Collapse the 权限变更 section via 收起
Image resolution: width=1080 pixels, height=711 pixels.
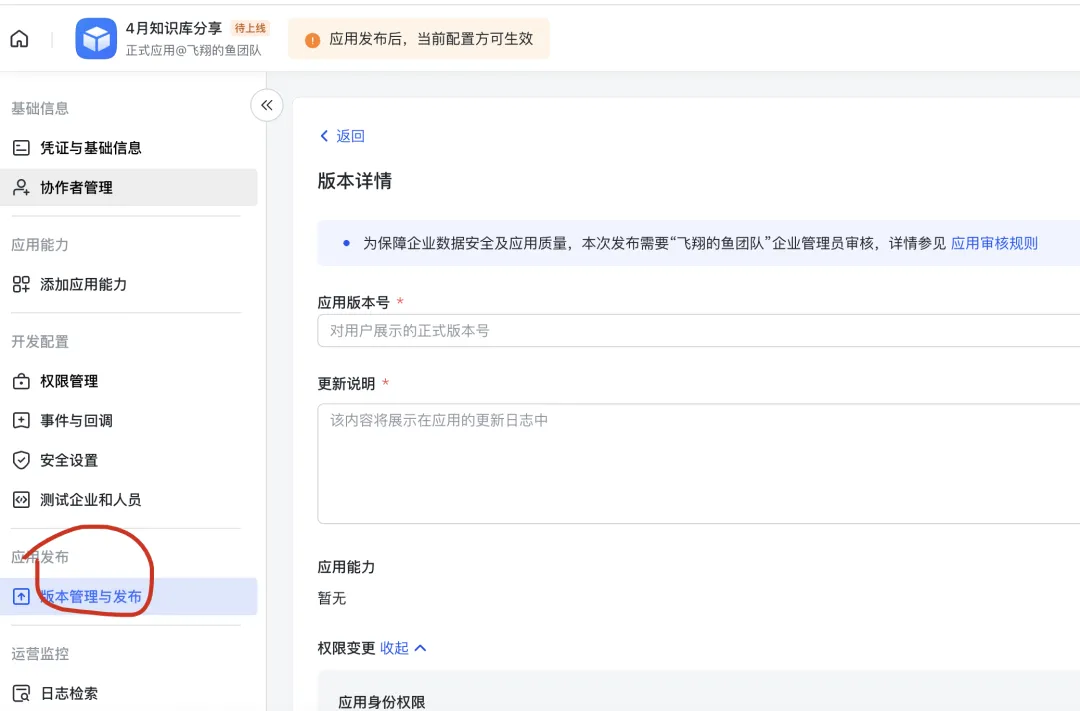point(394,648)
